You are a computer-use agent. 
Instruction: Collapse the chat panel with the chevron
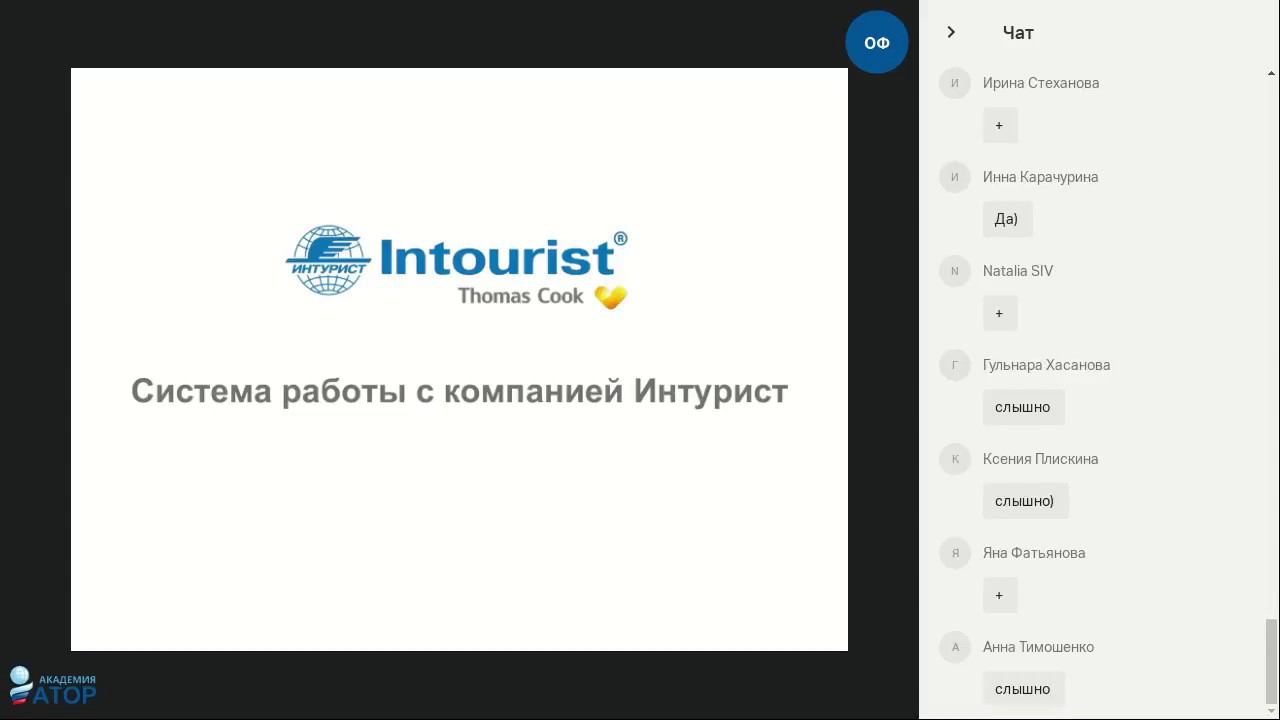951,32
